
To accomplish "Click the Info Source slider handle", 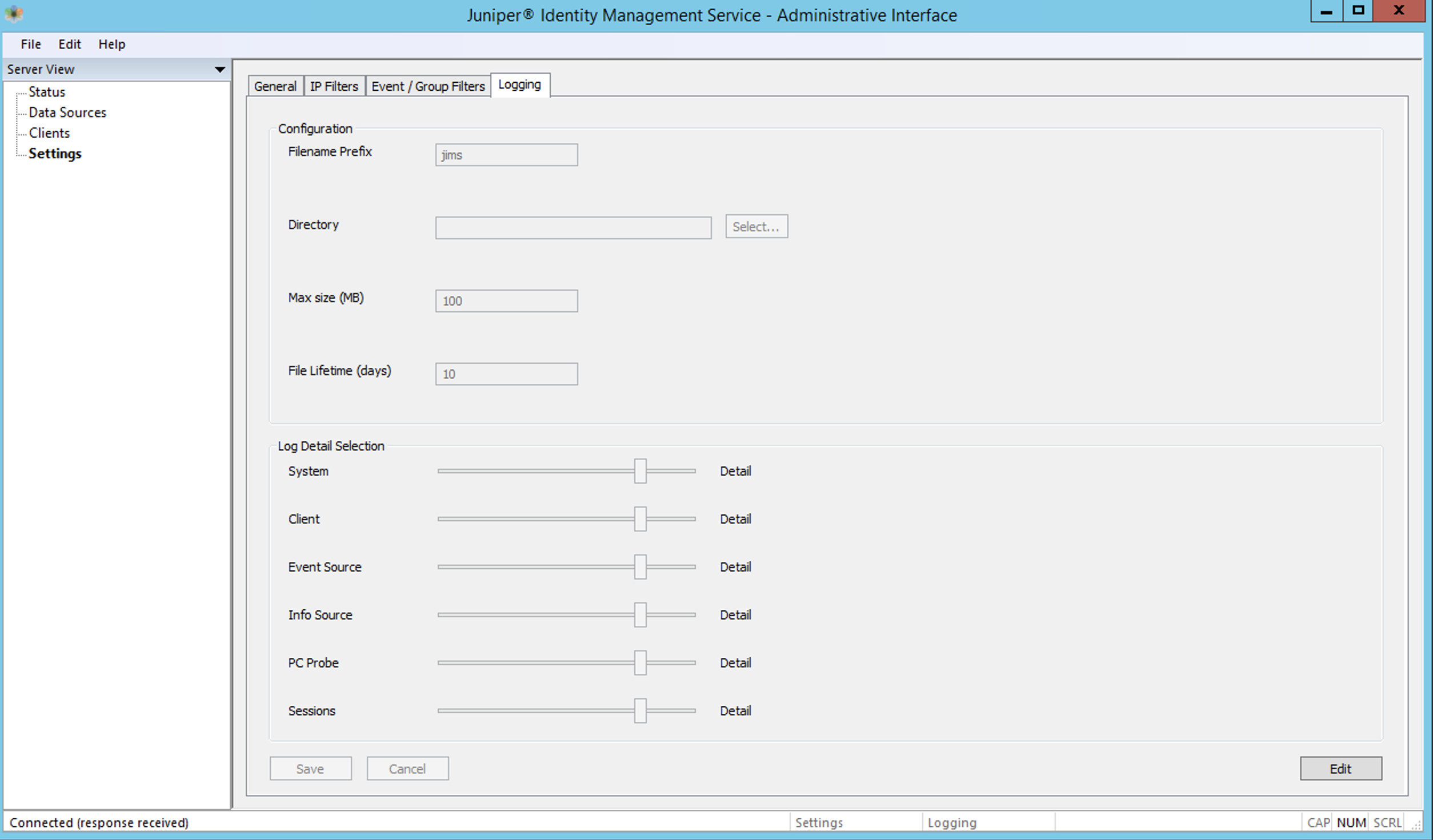I will [640, 615].
